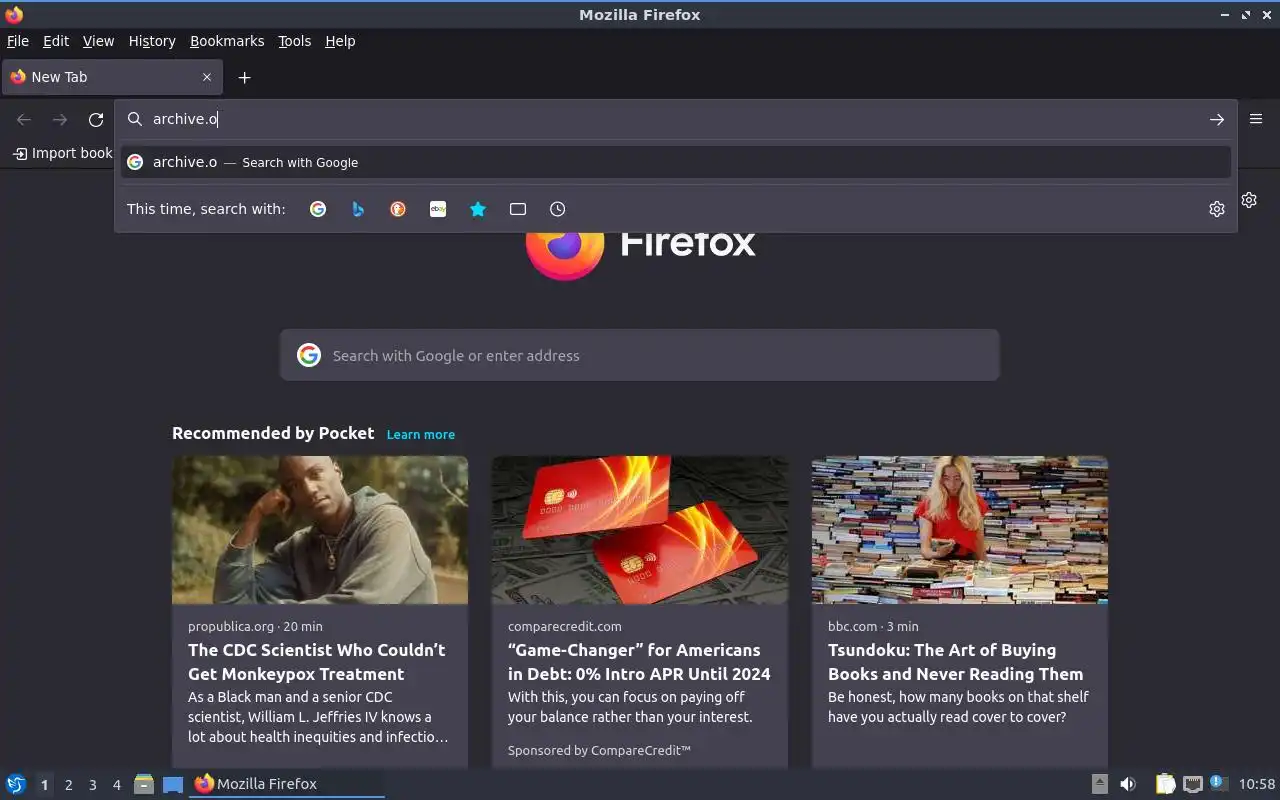
Task: Click the clock showing 10:58
Action: pos(1257,784)
